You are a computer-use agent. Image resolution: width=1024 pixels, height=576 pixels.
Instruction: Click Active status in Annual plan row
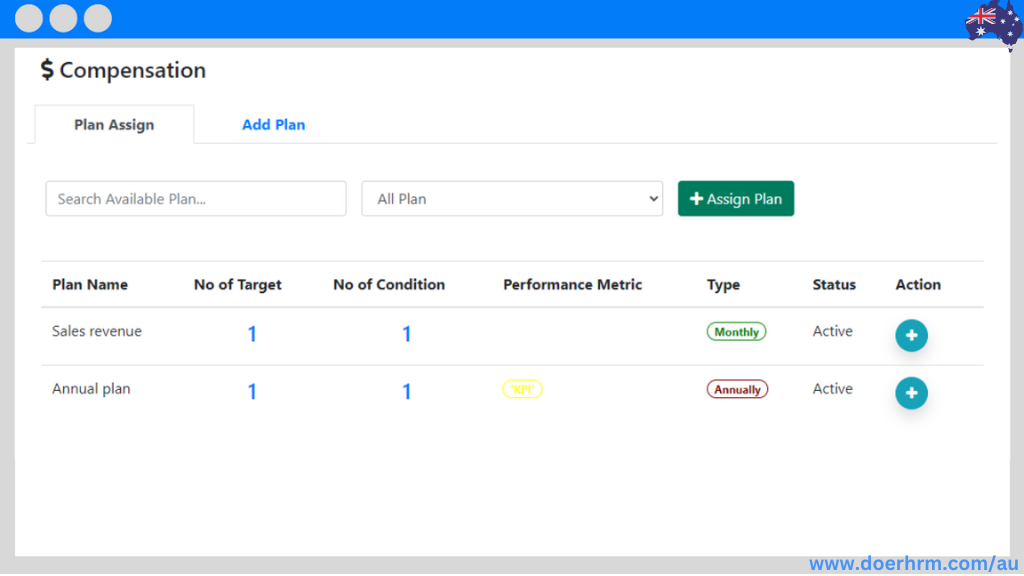coord(833,389)
